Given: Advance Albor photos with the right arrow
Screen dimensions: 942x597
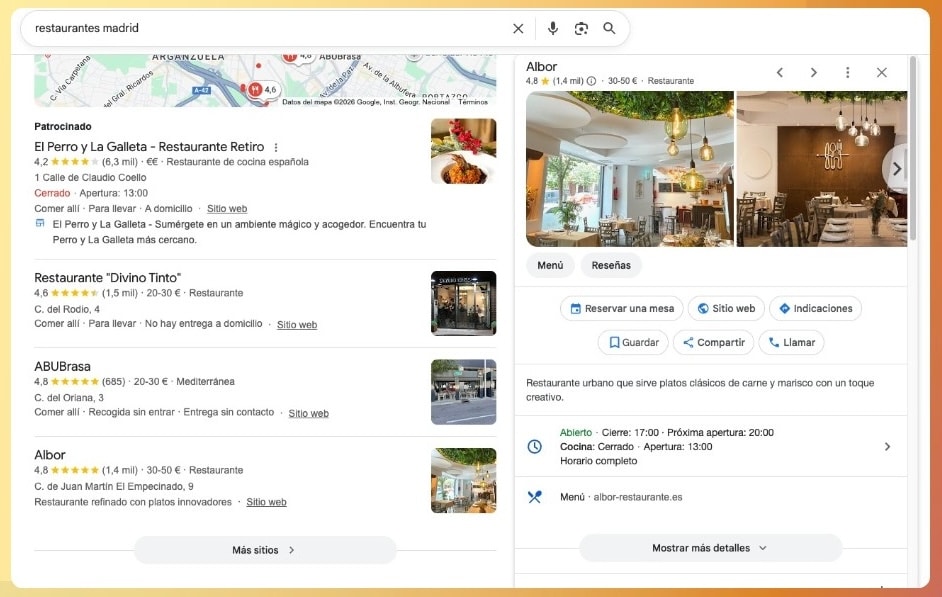Looking at the screenshot, I should [x=896, y=169].
